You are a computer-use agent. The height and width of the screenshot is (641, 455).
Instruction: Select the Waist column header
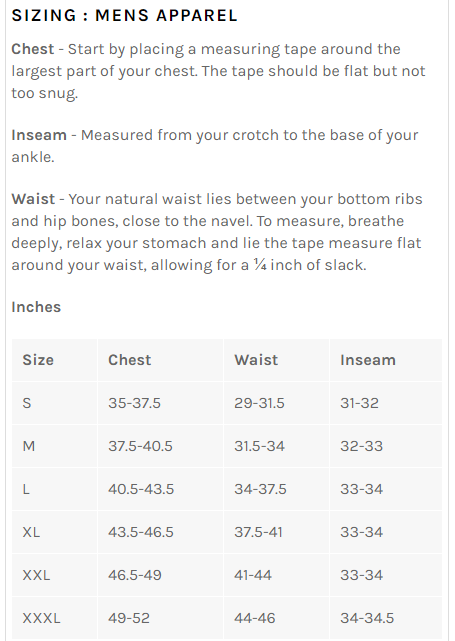pyautogui.click(x=256, y=360)
